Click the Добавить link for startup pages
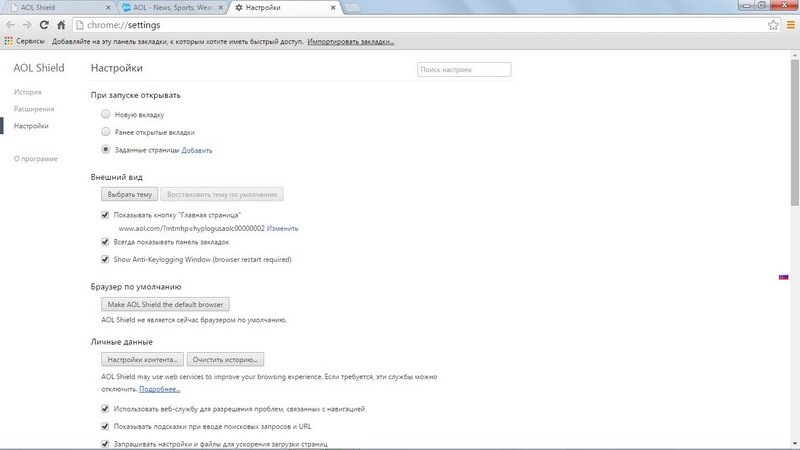 tap(197, 150)
